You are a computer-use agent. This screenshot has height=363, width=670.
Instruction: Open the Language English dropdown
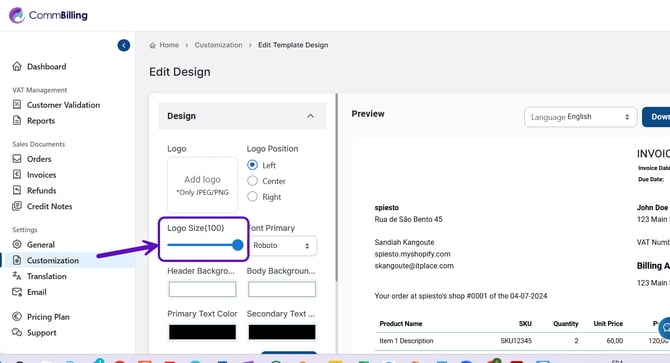click(580, 117)
